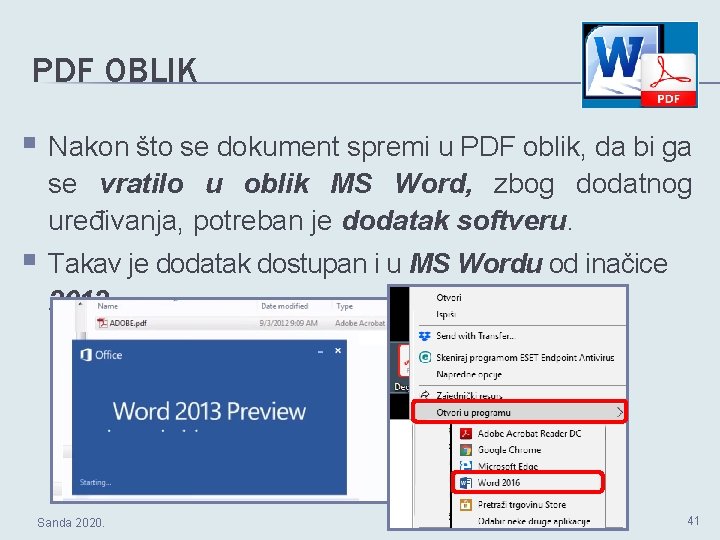Click the file list scroll-up arrow
The image size is (720, 540).
point(80,304)
